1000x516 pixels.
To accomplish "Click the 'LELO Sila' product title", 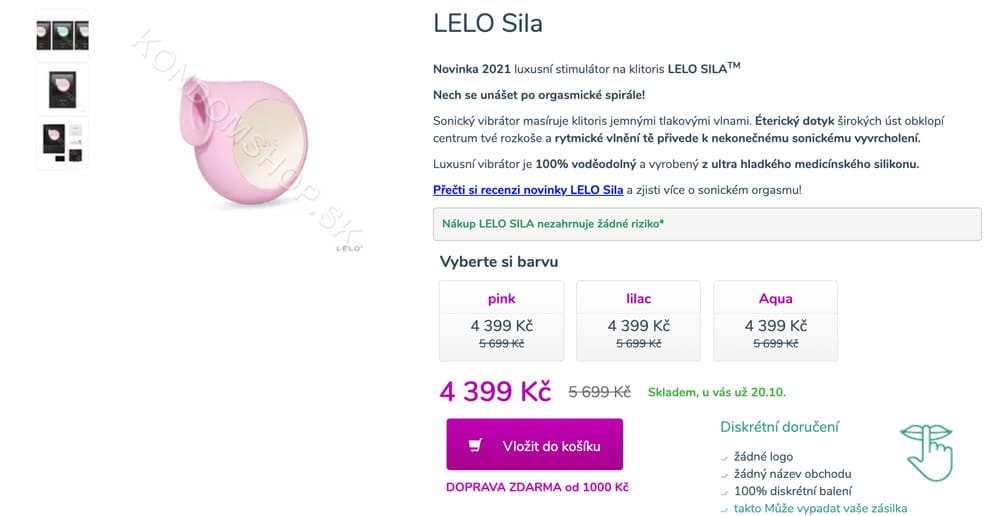I will (488, 24).
